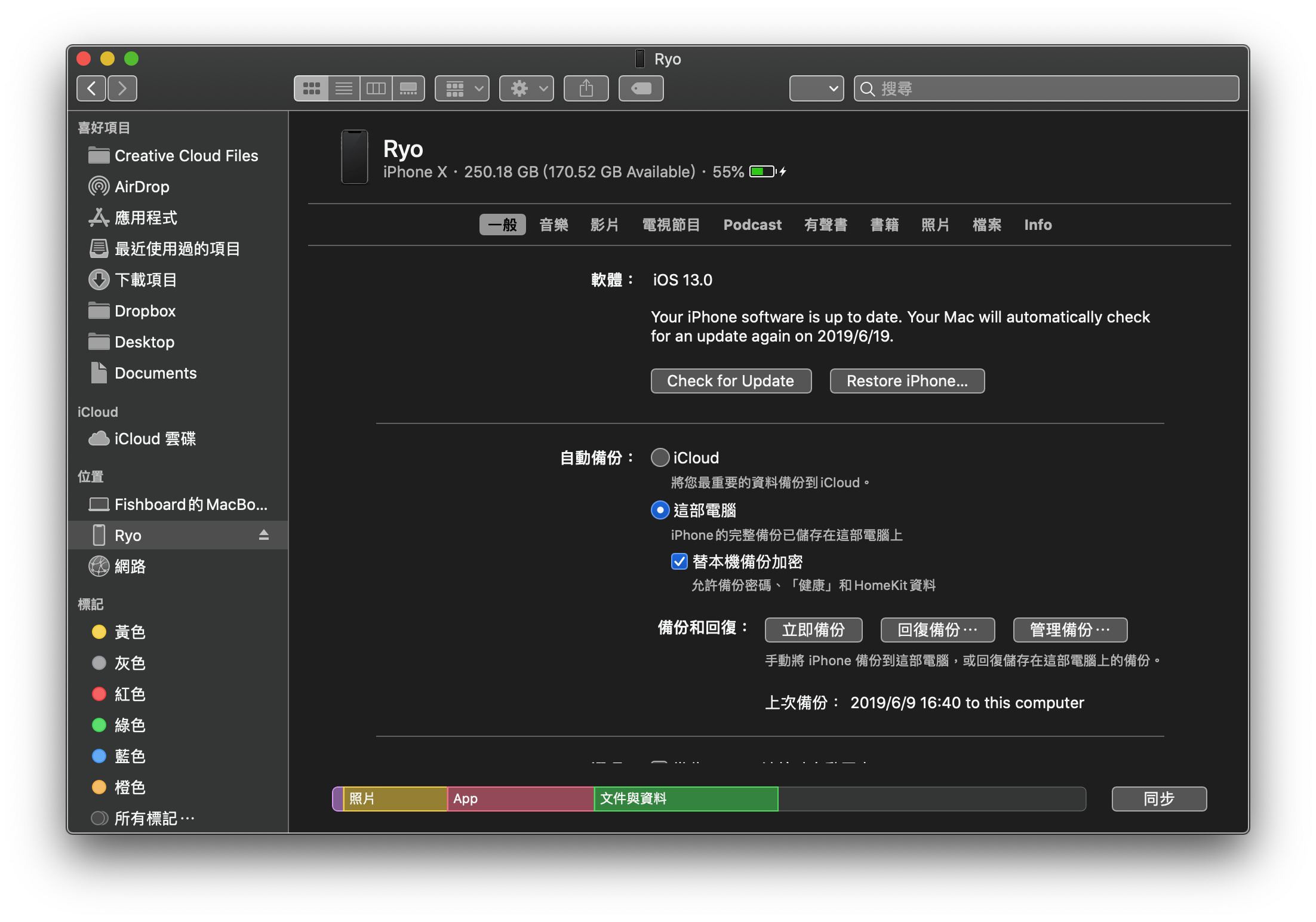Select Fishboard 的 MacBook in sidebar
Screen dimensions: 1316x922
coord(178,505)
